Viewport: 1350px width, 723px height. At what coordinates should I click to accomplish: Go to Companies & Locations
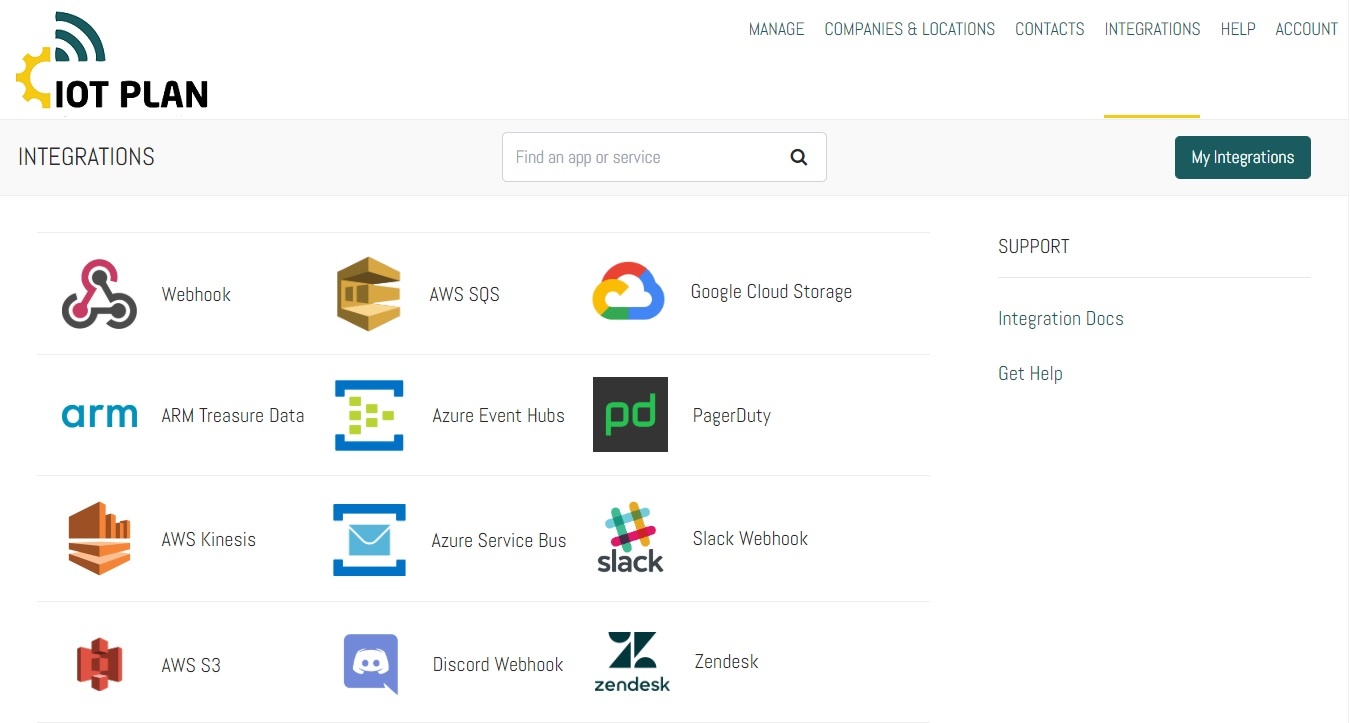click(x=909, y=29)
